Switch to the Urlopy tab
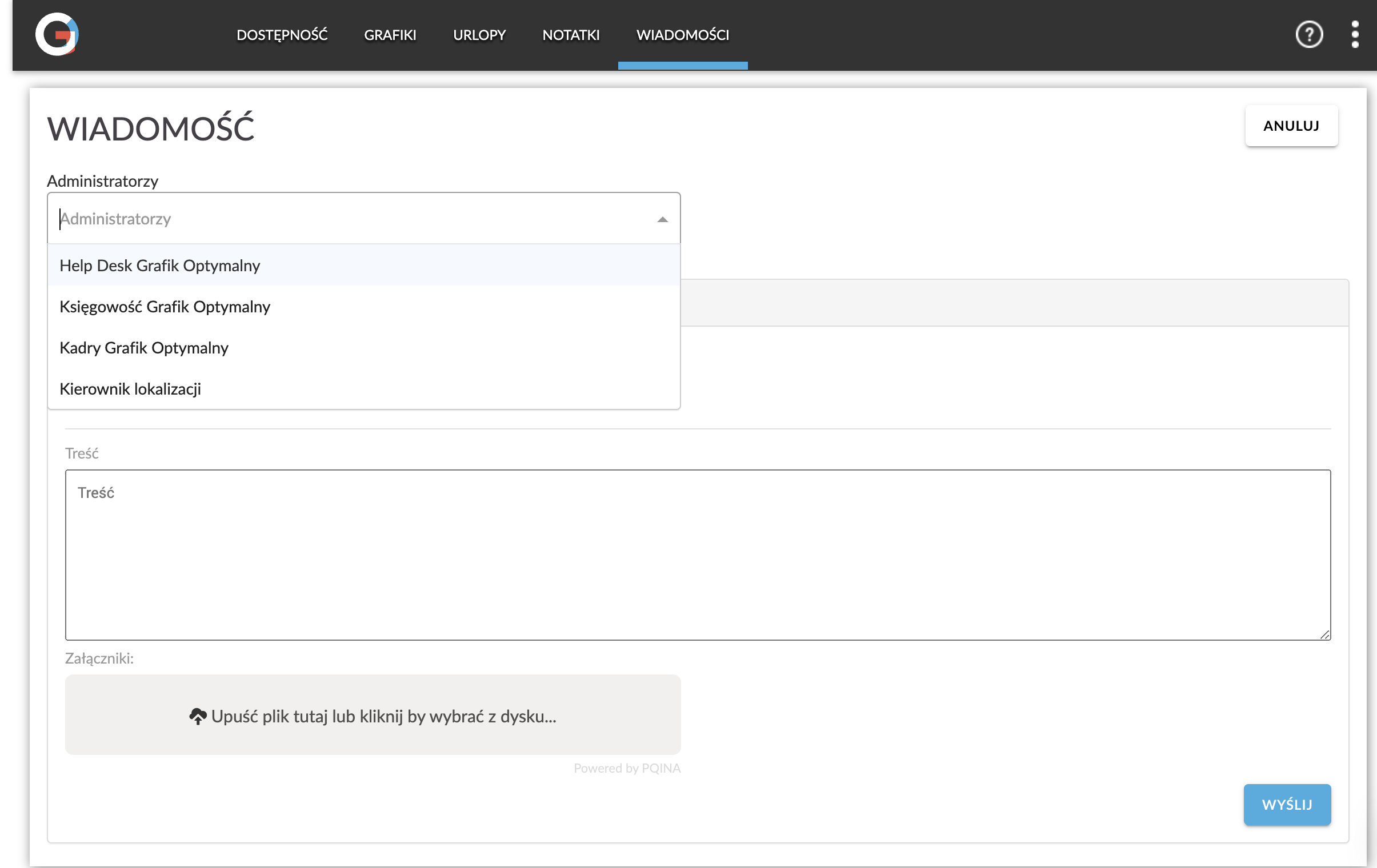 coord(479,35)
